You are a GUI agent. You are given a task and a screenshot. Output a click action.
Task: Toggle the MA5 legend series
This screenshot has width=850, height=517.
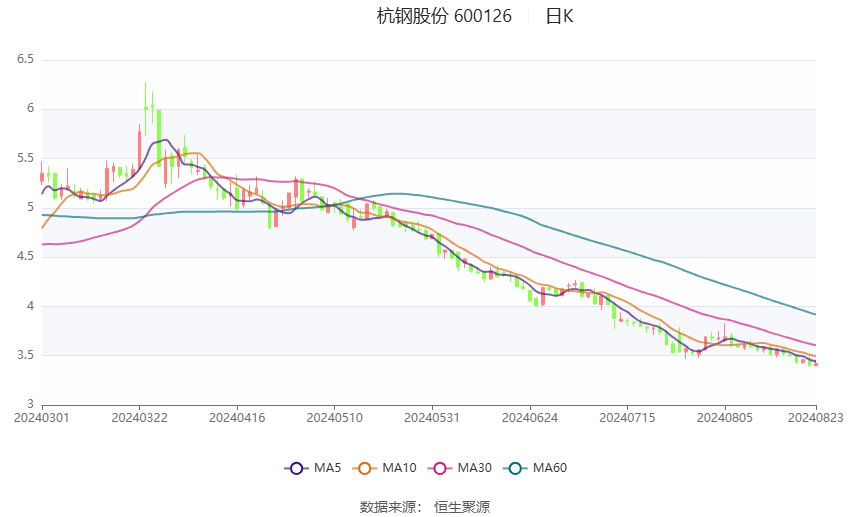313,468
